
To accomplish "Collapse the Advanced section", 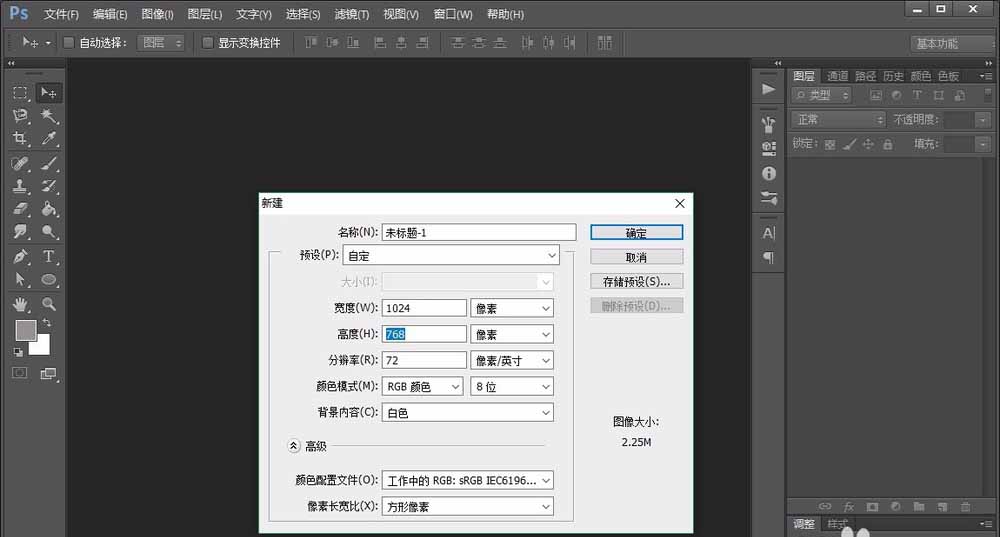I will [293, 446].
